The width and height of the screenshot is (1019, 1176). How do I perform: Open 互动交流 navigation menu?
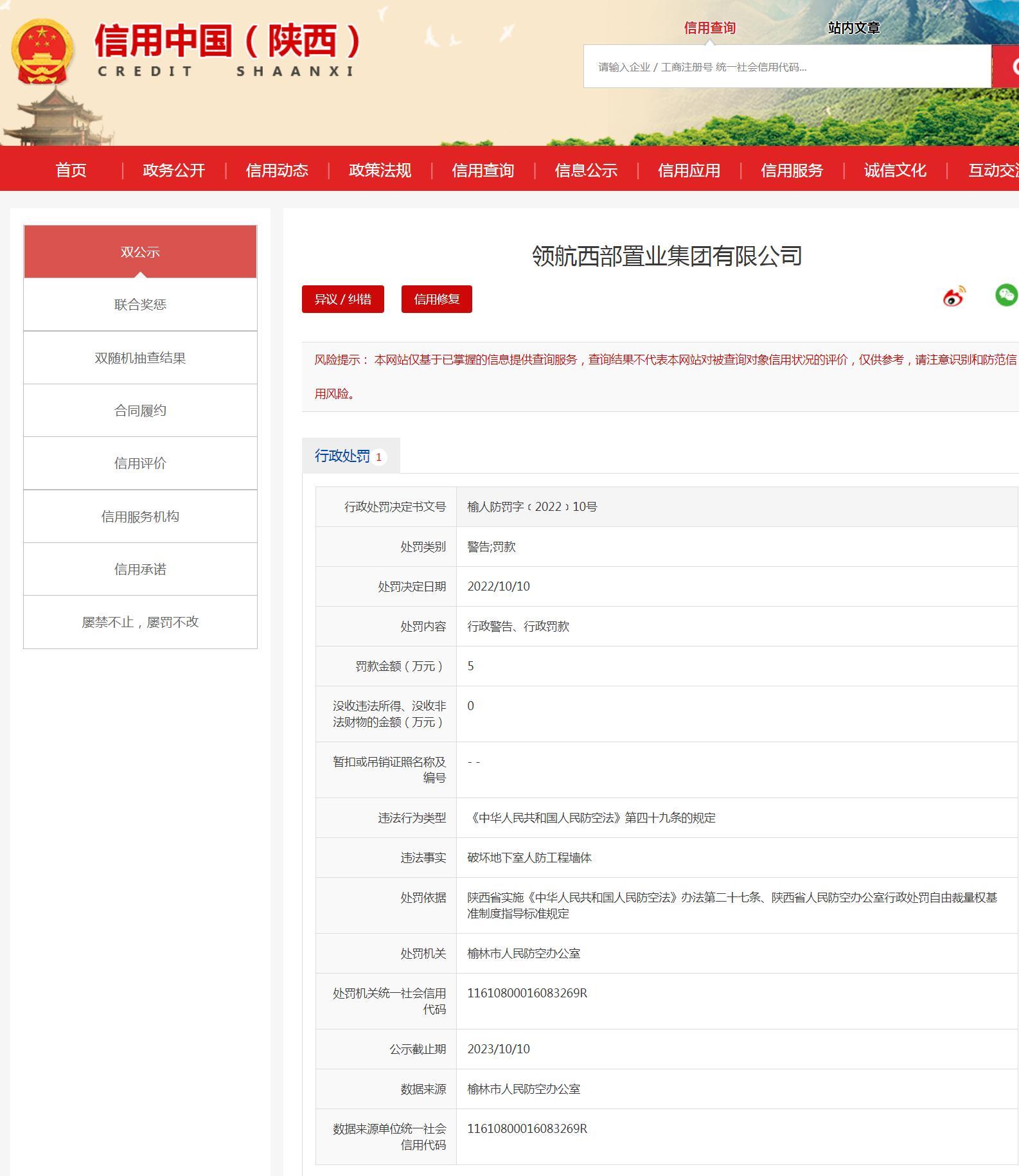(993, 170)
